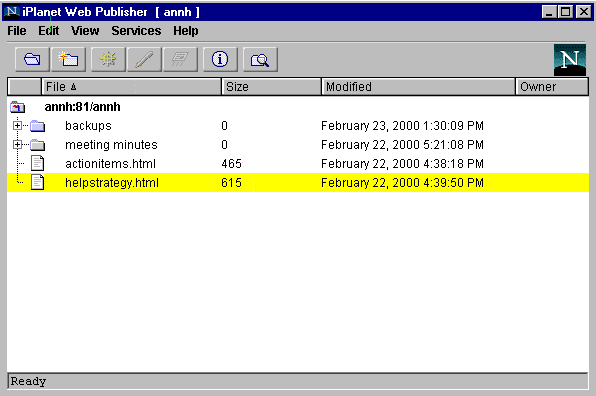Open the Help menu
The image size is (596, 396).
(x=185, y=31)
